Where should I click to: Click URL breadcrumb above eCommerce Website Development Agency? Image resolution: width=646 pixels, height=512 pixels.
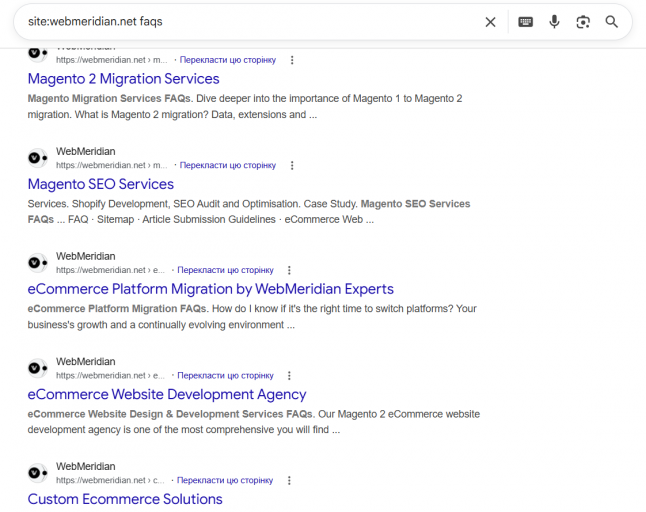pos(110,376)
